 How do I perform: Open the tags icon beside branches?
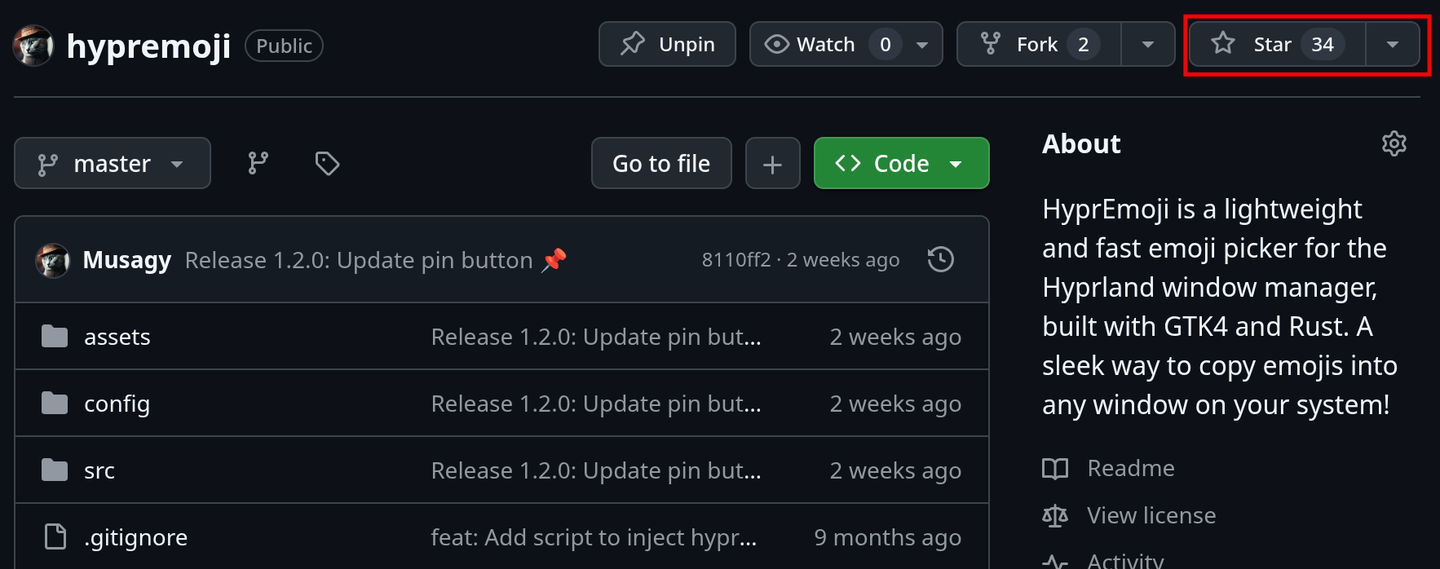pyautogui.click(x=327, y=163)
